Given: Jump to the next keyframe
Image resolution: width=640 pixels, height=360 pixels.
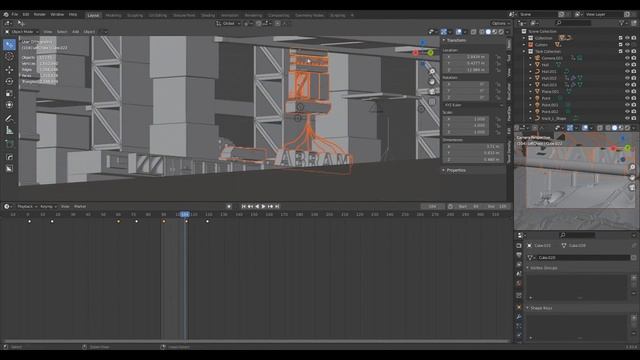Looking at the screenshot, I should click(270, 207).
